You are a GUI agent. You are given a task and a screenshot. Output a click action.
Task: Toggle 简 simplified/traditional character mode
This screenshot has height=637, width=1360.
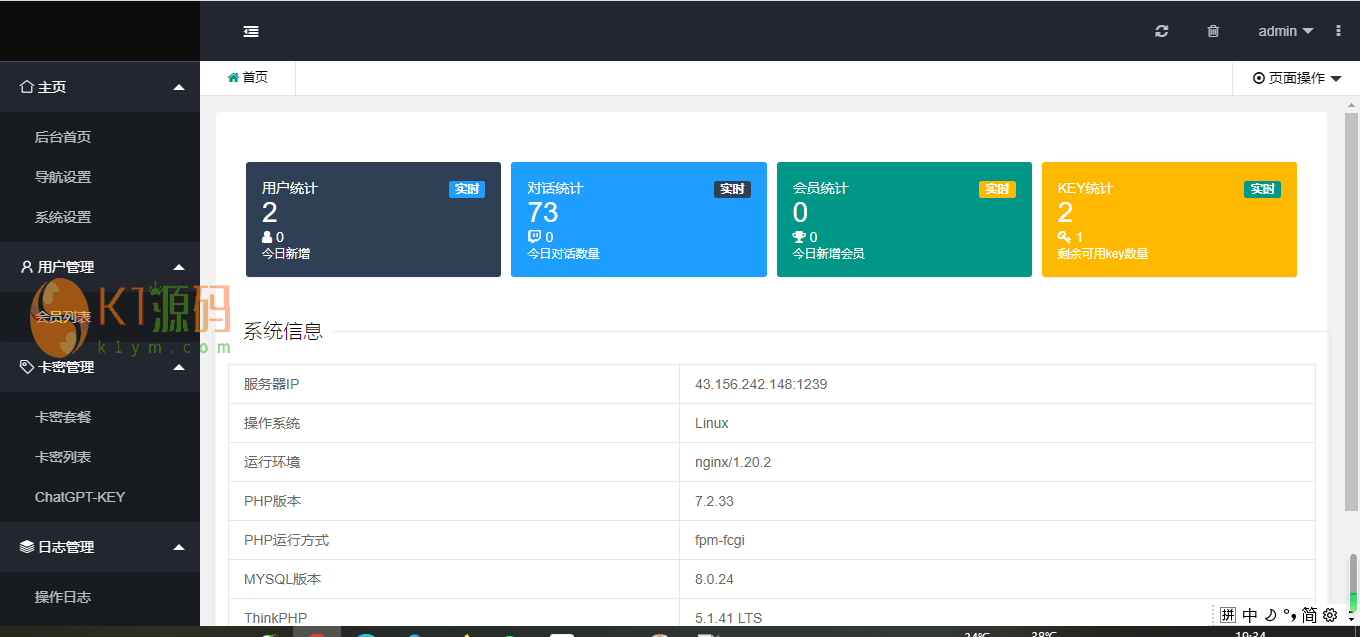click(1309, 615)
